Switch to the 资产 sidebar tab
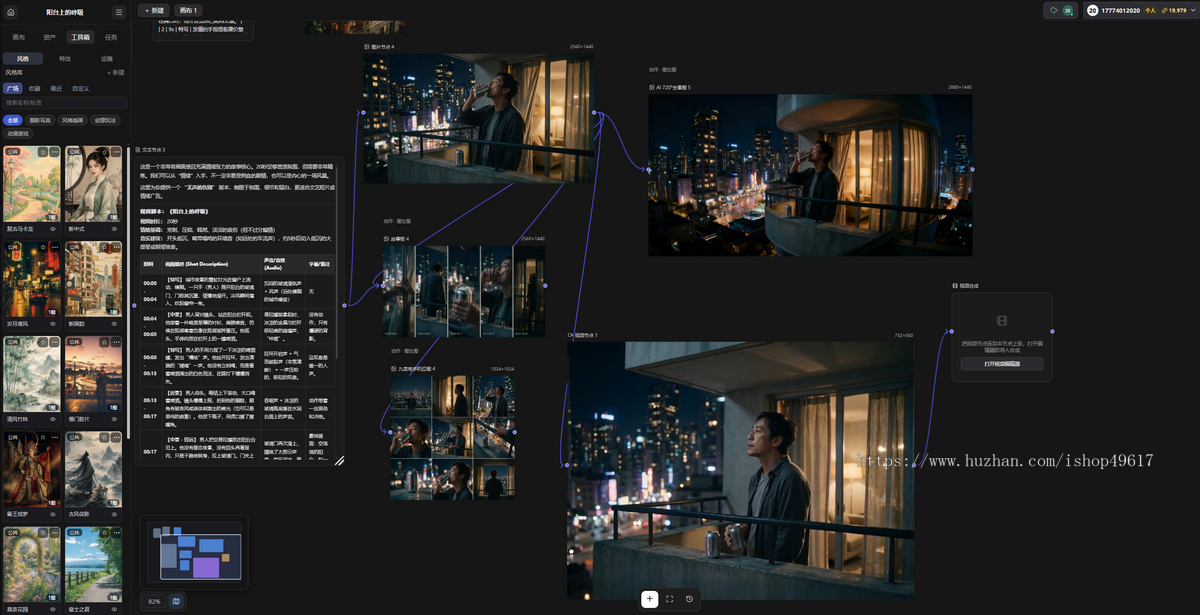1200x615 pixels. 49,37
